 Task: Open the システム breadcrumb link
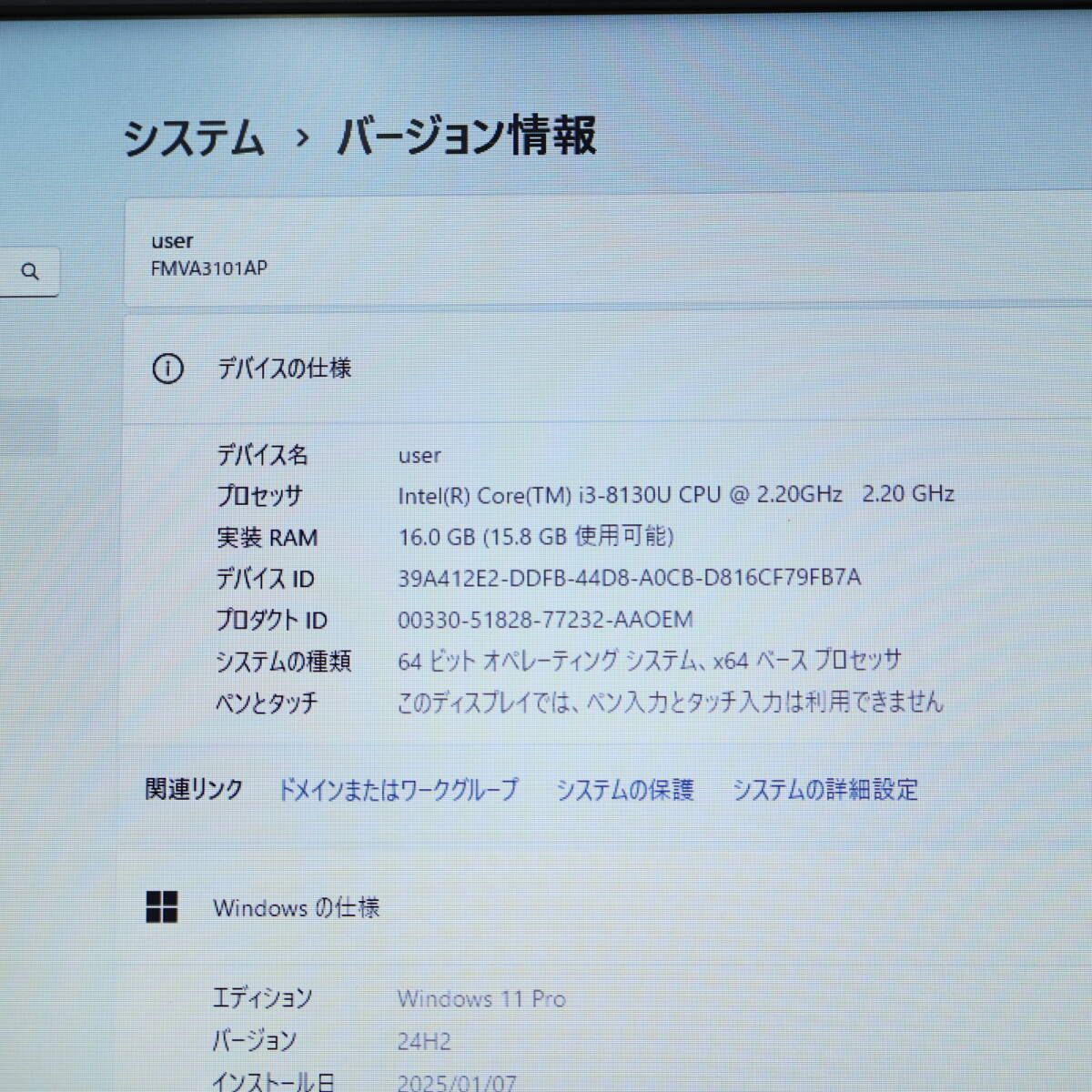coord(194,138)
